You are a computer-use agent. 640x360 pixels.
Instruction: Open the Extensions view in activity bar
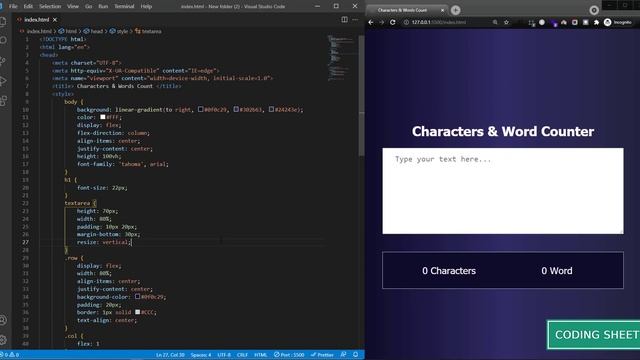(3, 101)
